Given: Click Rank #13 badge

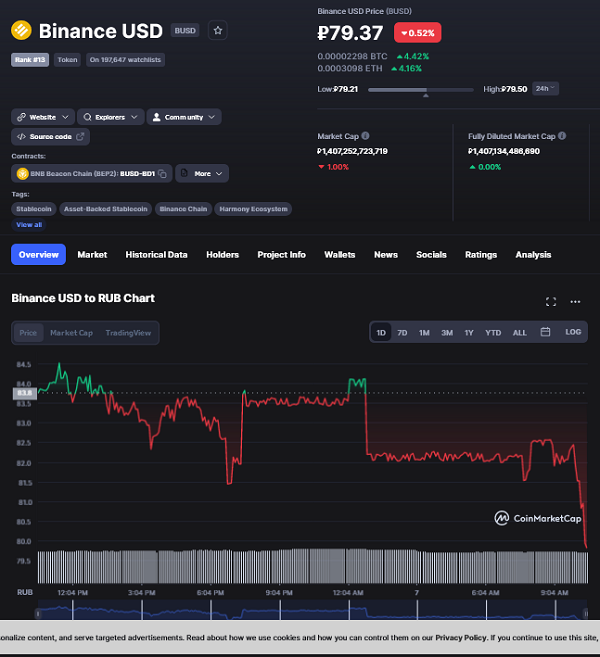Looking at the screenshot, I should pos(30,59).
